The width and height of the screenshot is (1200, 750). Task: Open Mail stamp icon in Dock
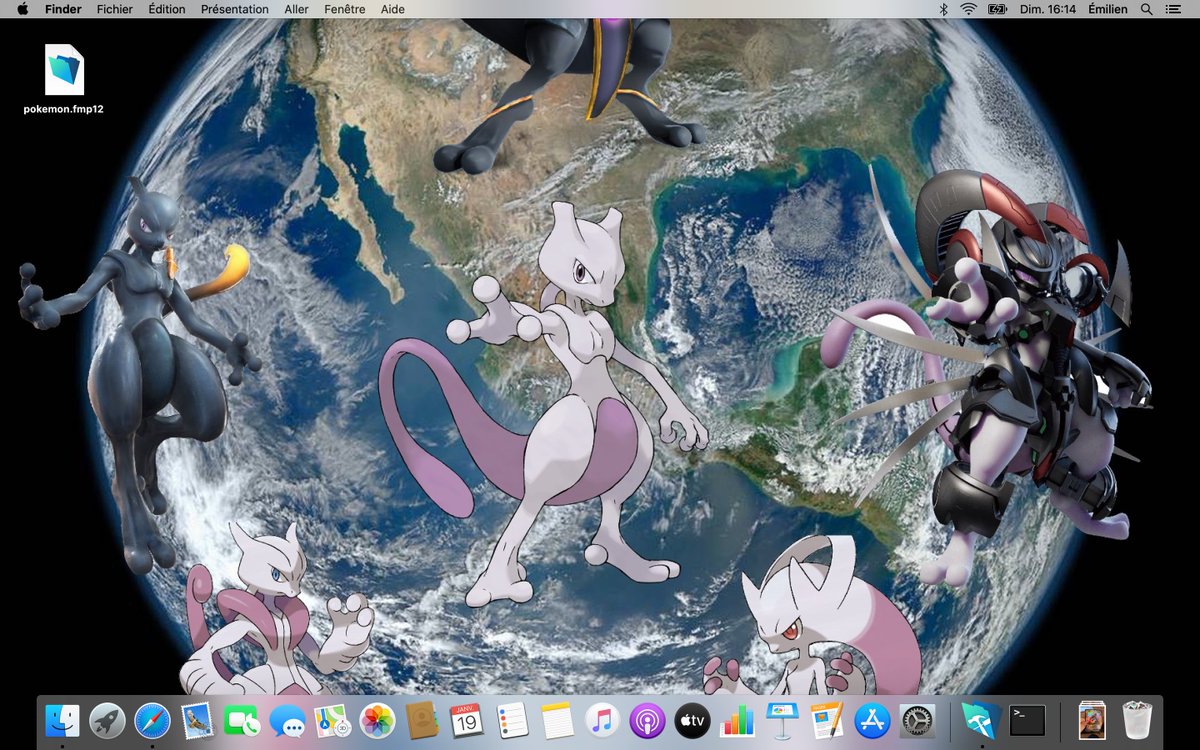pyautogui.click(x=198, y=720)
